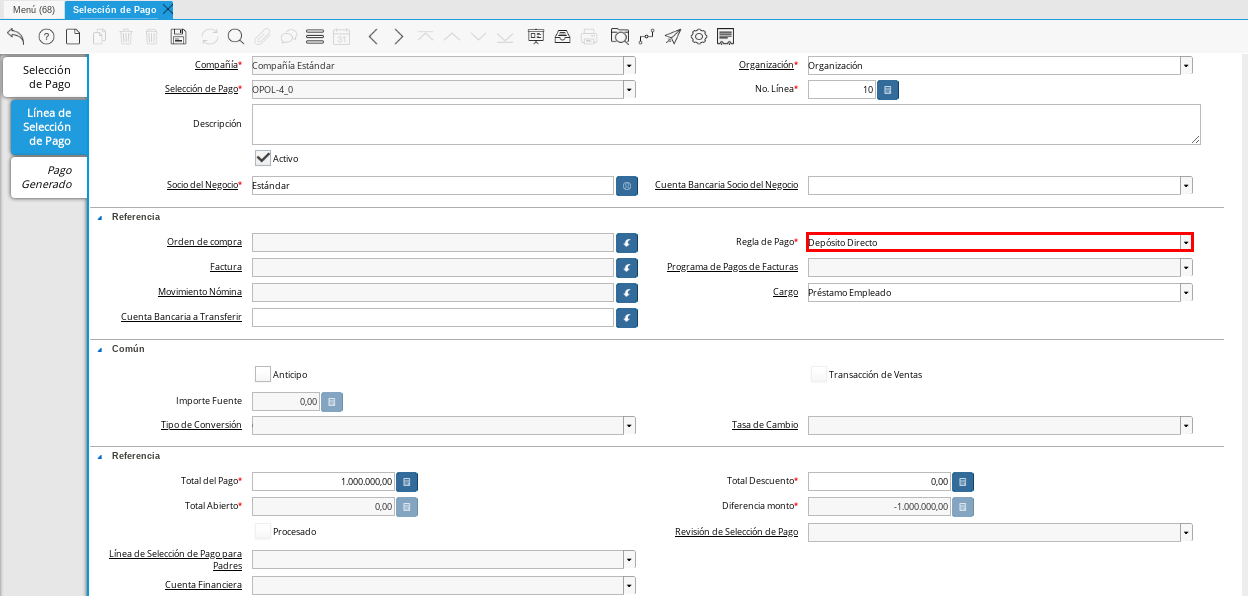Viewport: 1248px width, 596px height.
Task: Switch to Pago Generado tab
Action: click(48, 177)
